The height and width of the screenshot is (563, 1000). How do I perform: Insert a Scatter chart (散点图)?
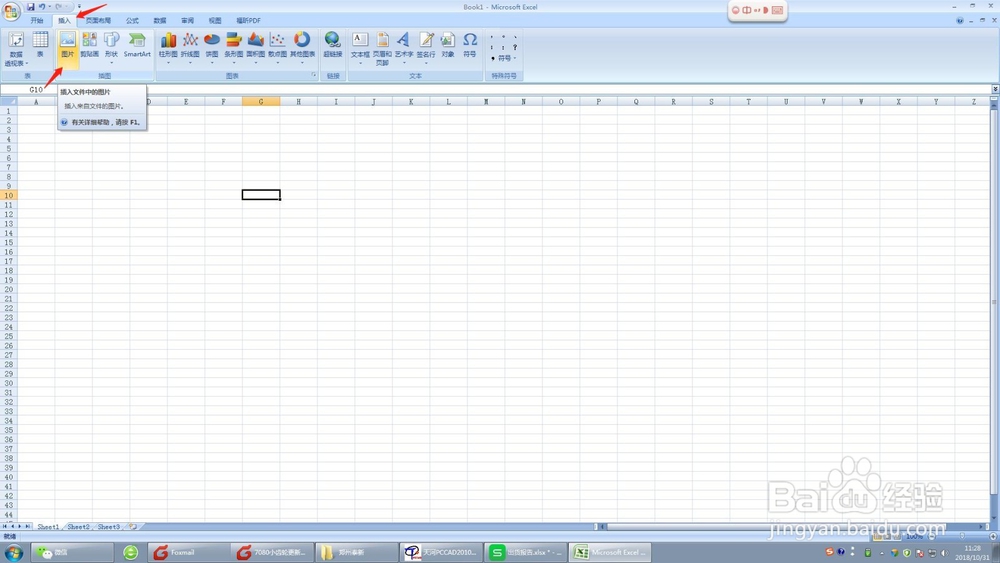[277, 48]
